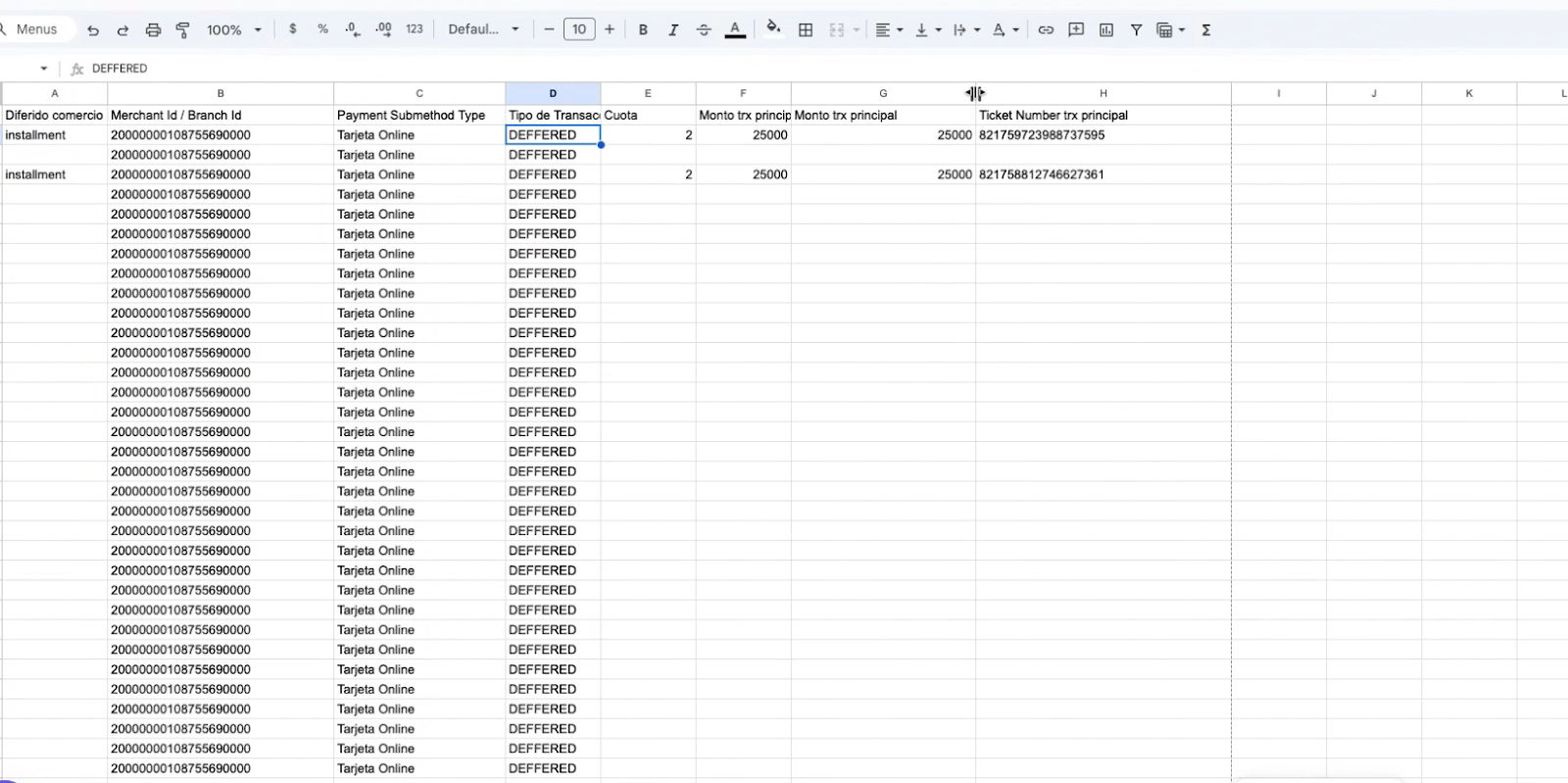Screen dimensions: 1568x783
Task: Open the functions sigma icon
Action: [x=1206, y=30]
